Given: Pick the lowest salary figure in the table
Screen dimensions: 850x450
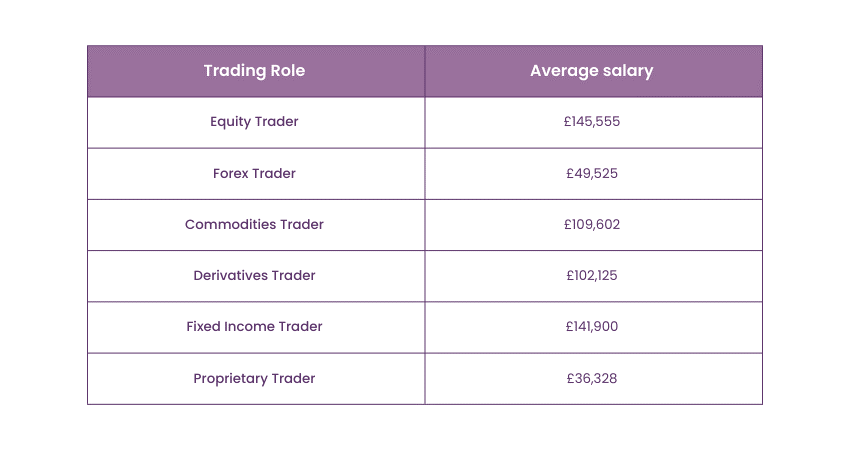Looking at the screenshot, I should coord(591,378).
